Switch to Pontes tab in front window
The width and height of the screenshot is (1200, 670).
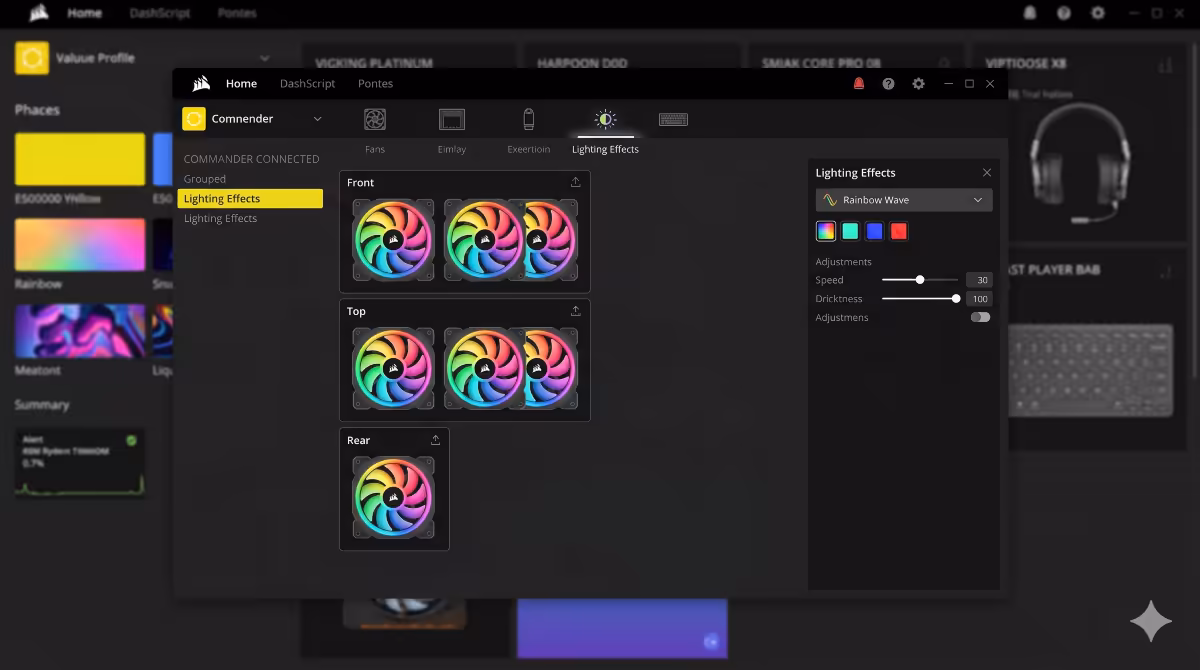pyautogui.click(x=375, y=84)
